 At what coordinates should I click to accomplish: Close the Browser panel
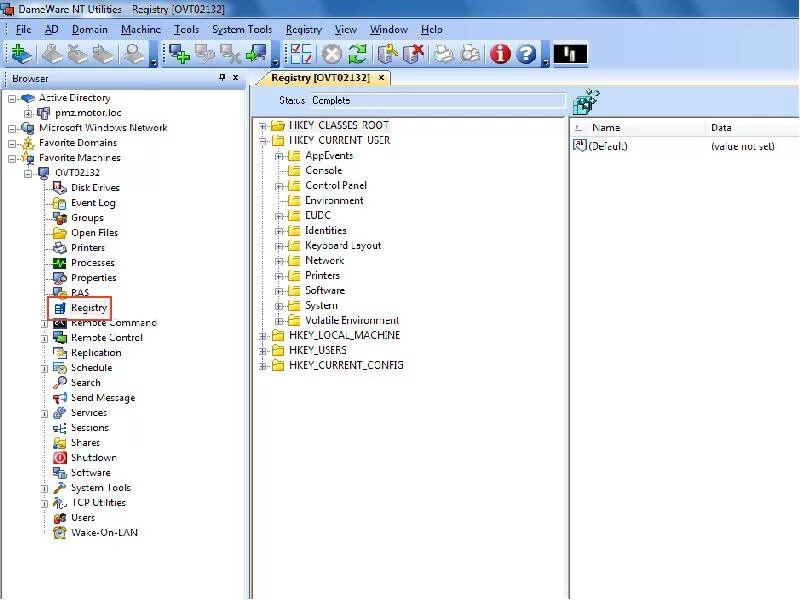point(235,78)
